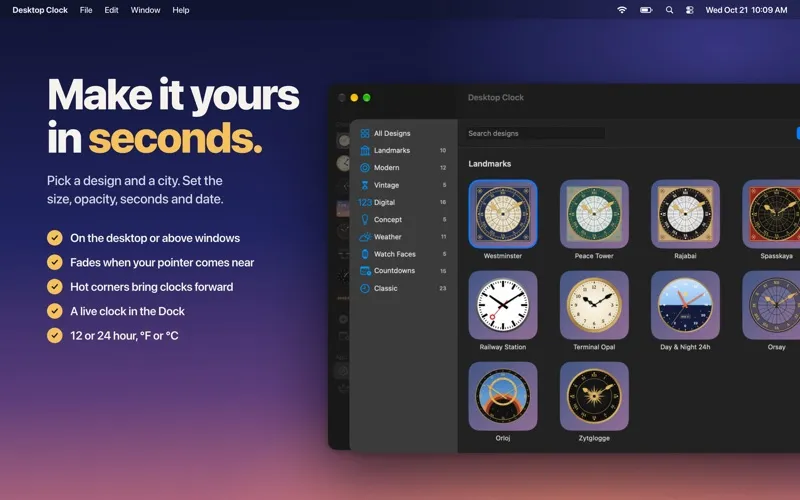Image resolution: width=800 pixels, height=500 pixels.
Task: Select the Day & Night 24h design
Action: [x=685, y=305]
